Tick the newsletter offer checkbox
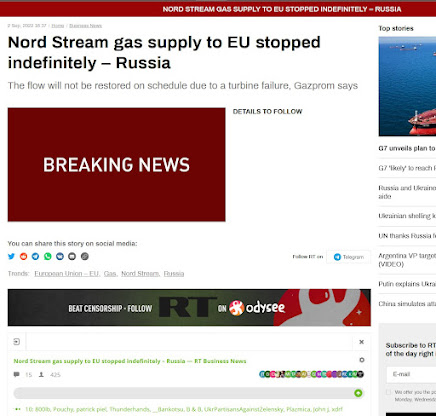 point(388,392)
